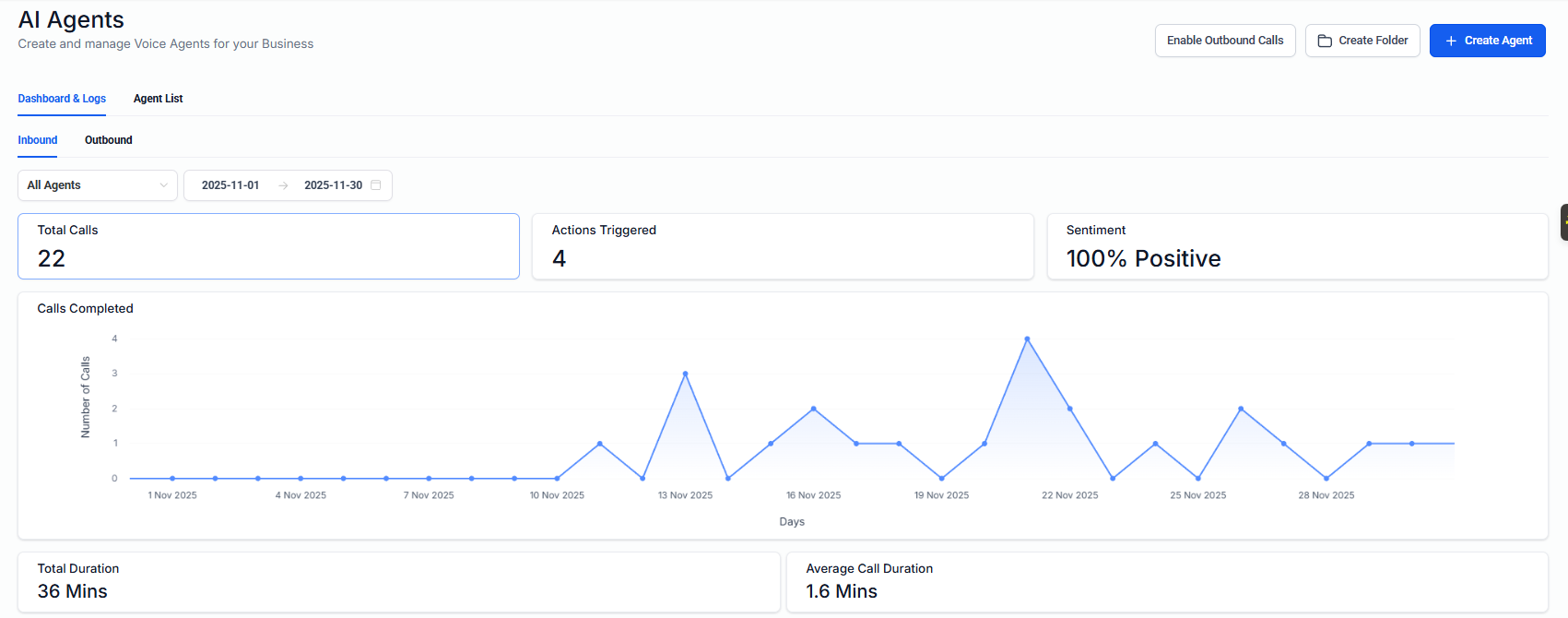Select the Total Calls card

[268, 246]
